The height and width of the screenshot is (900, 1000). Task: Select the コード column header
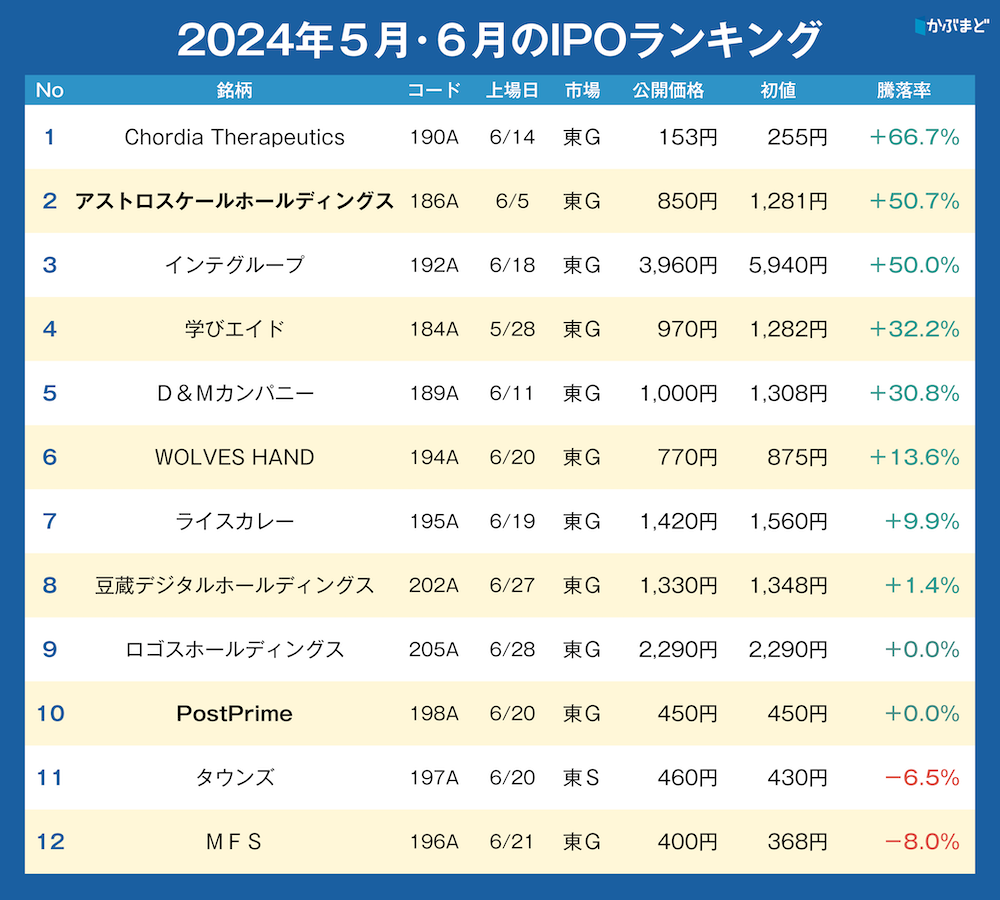click(434, 90)
